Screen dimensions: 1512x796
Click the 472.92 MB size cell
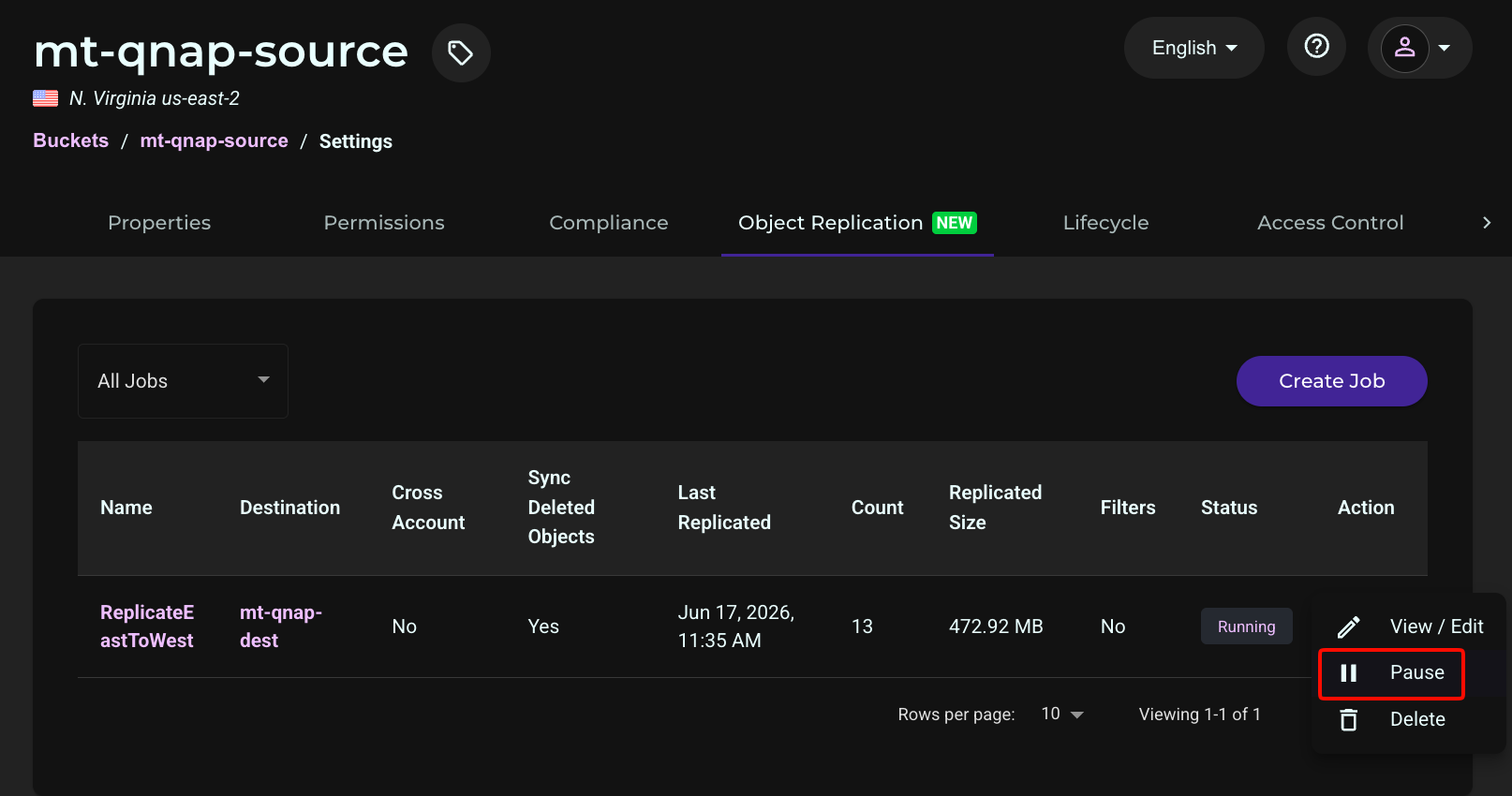[996, 626]
